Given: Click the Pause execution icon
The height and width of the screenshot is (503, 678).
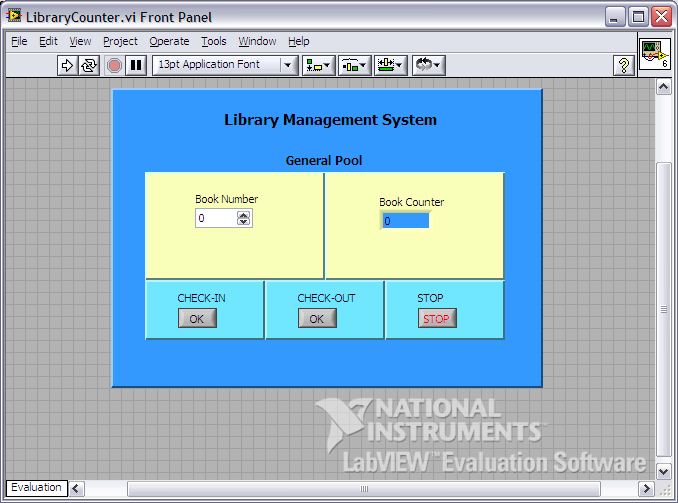Looking at the screenshot, I should tap(136, 65).
